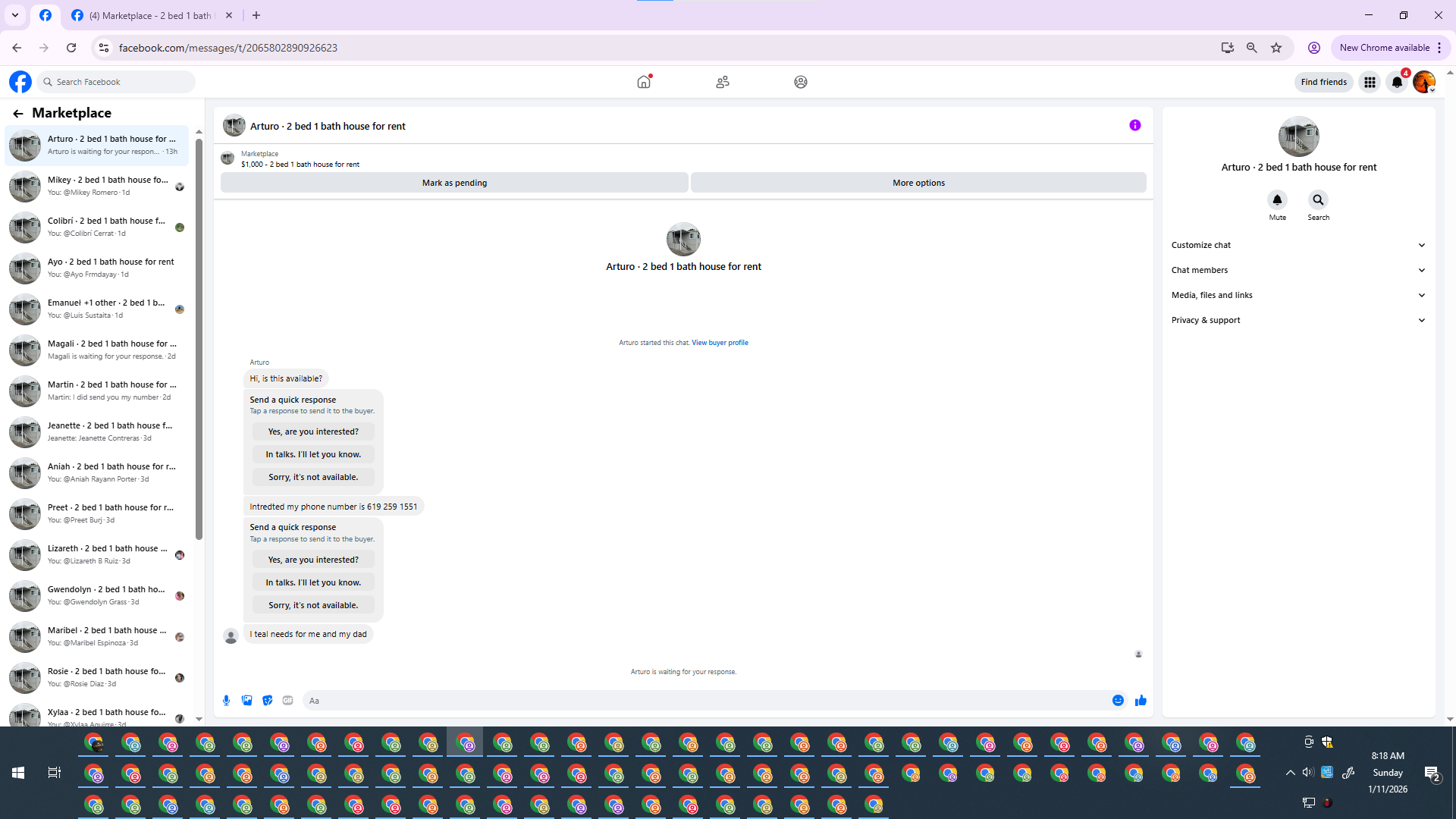Click Mark as pending button
This screenshot has height=819, width=1456.
pos(454,183)
